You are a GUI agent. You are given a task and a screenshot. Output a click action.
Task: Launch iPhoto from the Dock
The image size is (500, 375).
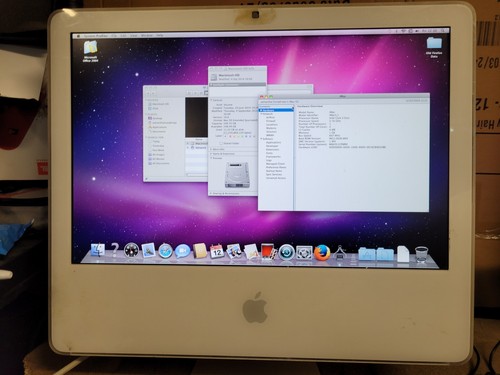pyautogui.click(x=234, y=251)
